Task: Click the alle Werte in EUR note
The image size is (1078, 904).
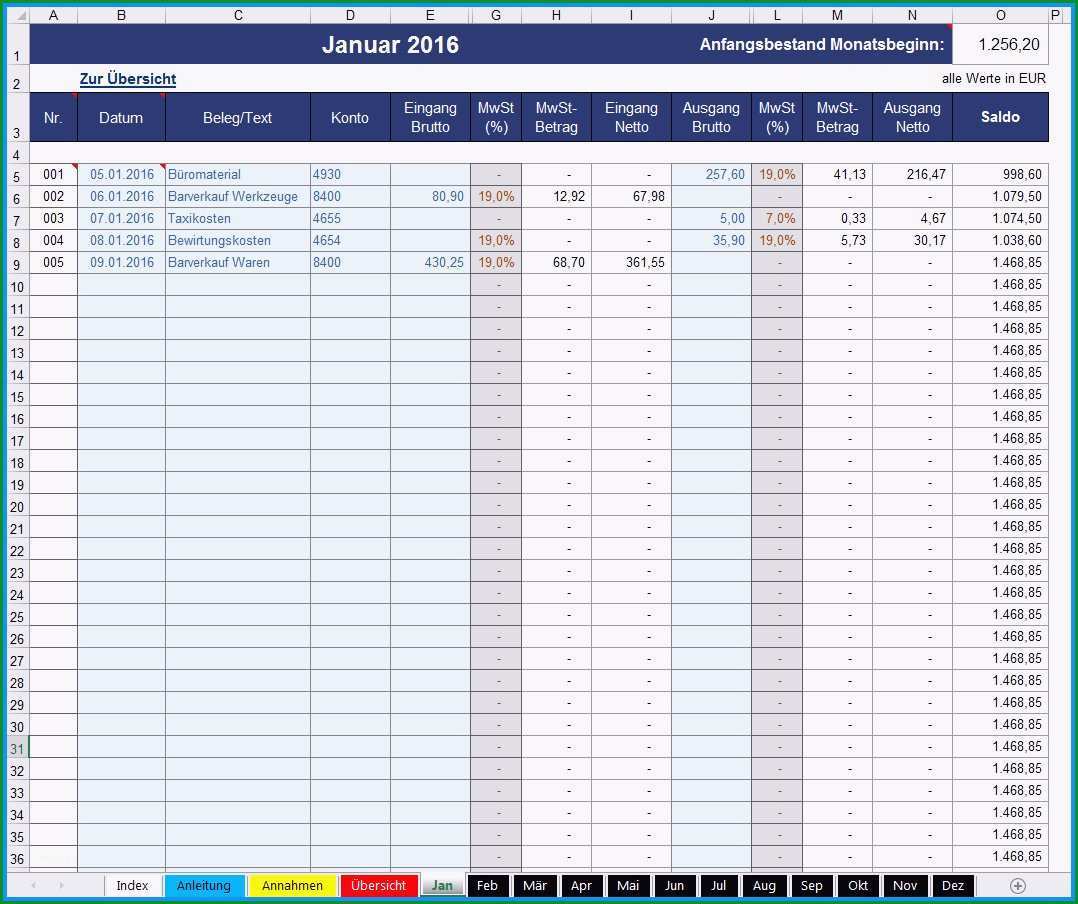Action: point(993,79)
